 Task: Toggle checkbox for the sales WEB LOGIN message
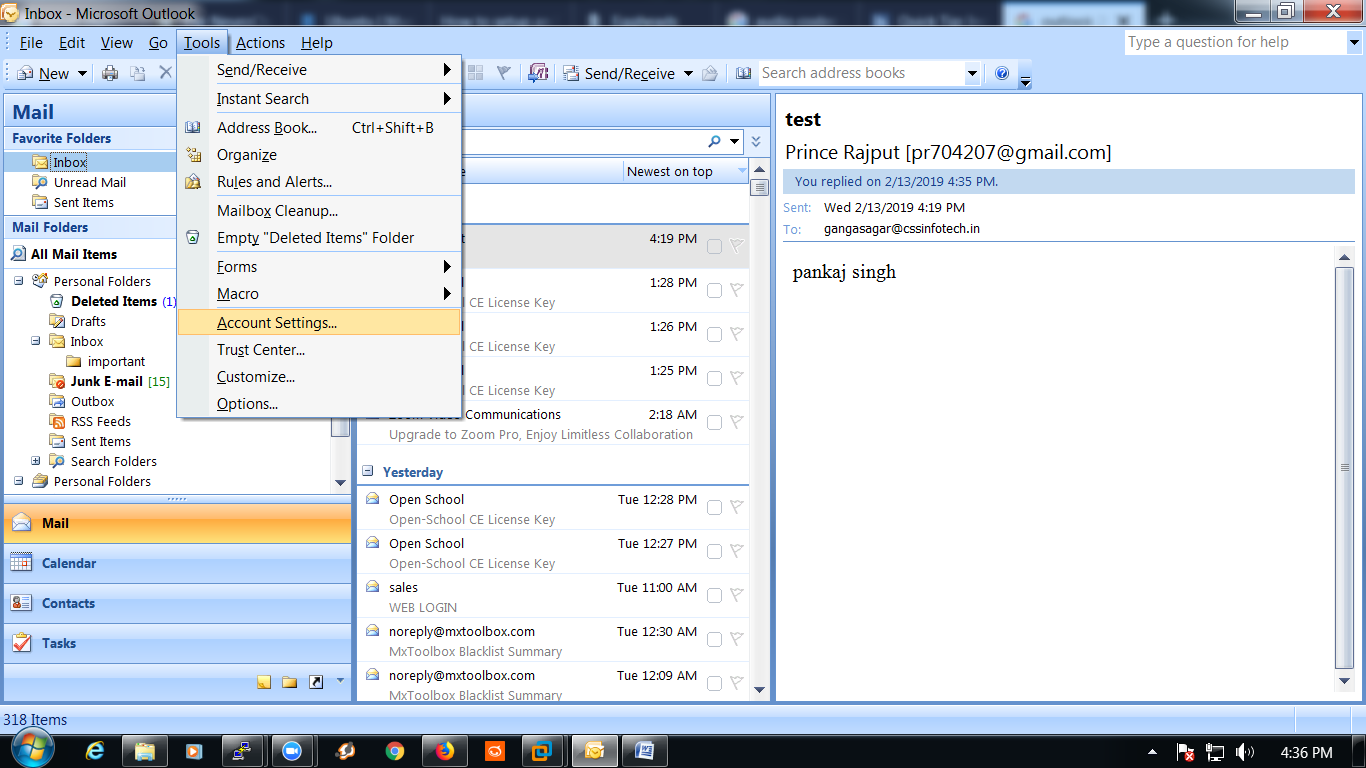pos(714,595)
